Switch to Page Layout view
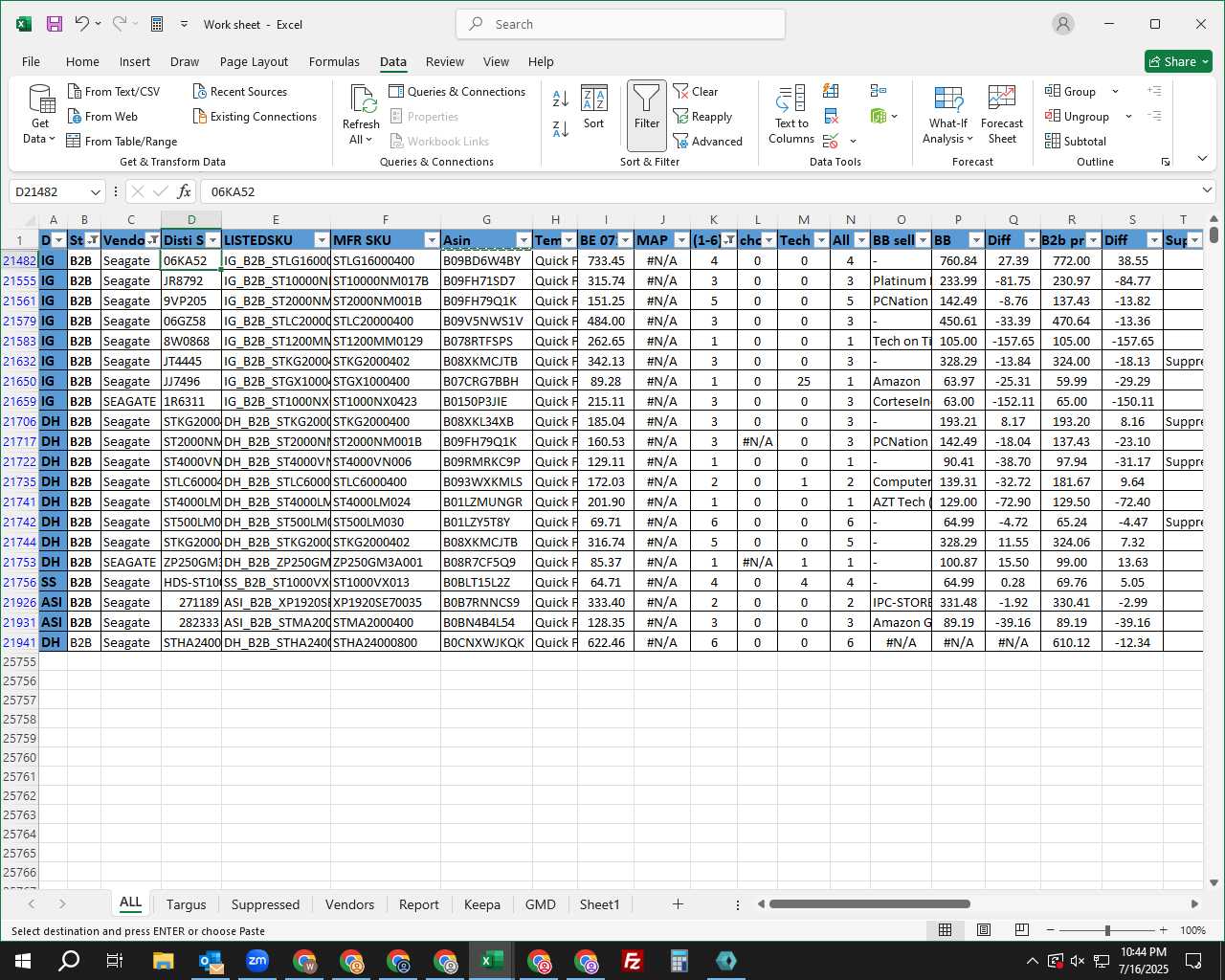This screenshot has width=1225, height=980. pyautogui.click(x=983, y=930)
